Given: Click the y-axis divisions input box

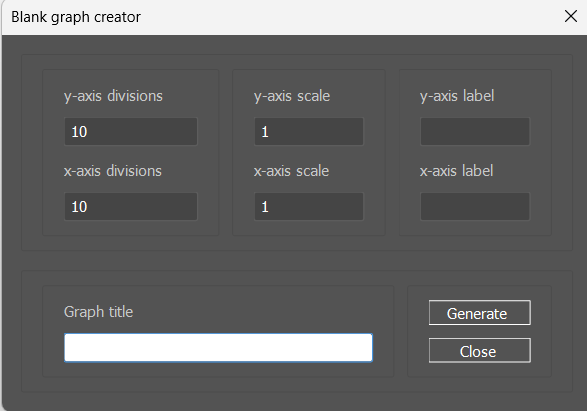Looking at the screenshot, I should tap(131, 131).
